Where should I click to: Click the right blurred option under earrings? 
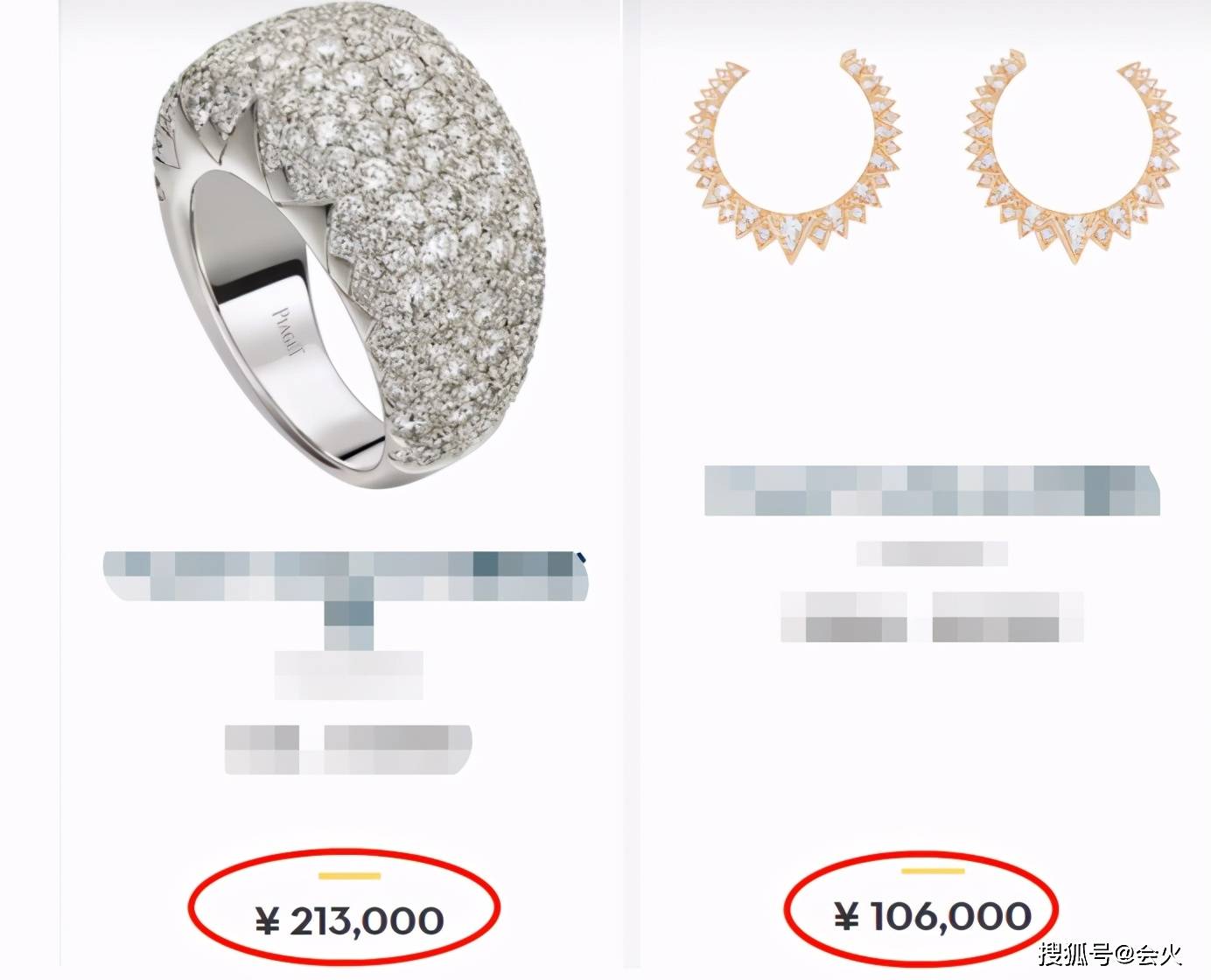pos(1008,617)
